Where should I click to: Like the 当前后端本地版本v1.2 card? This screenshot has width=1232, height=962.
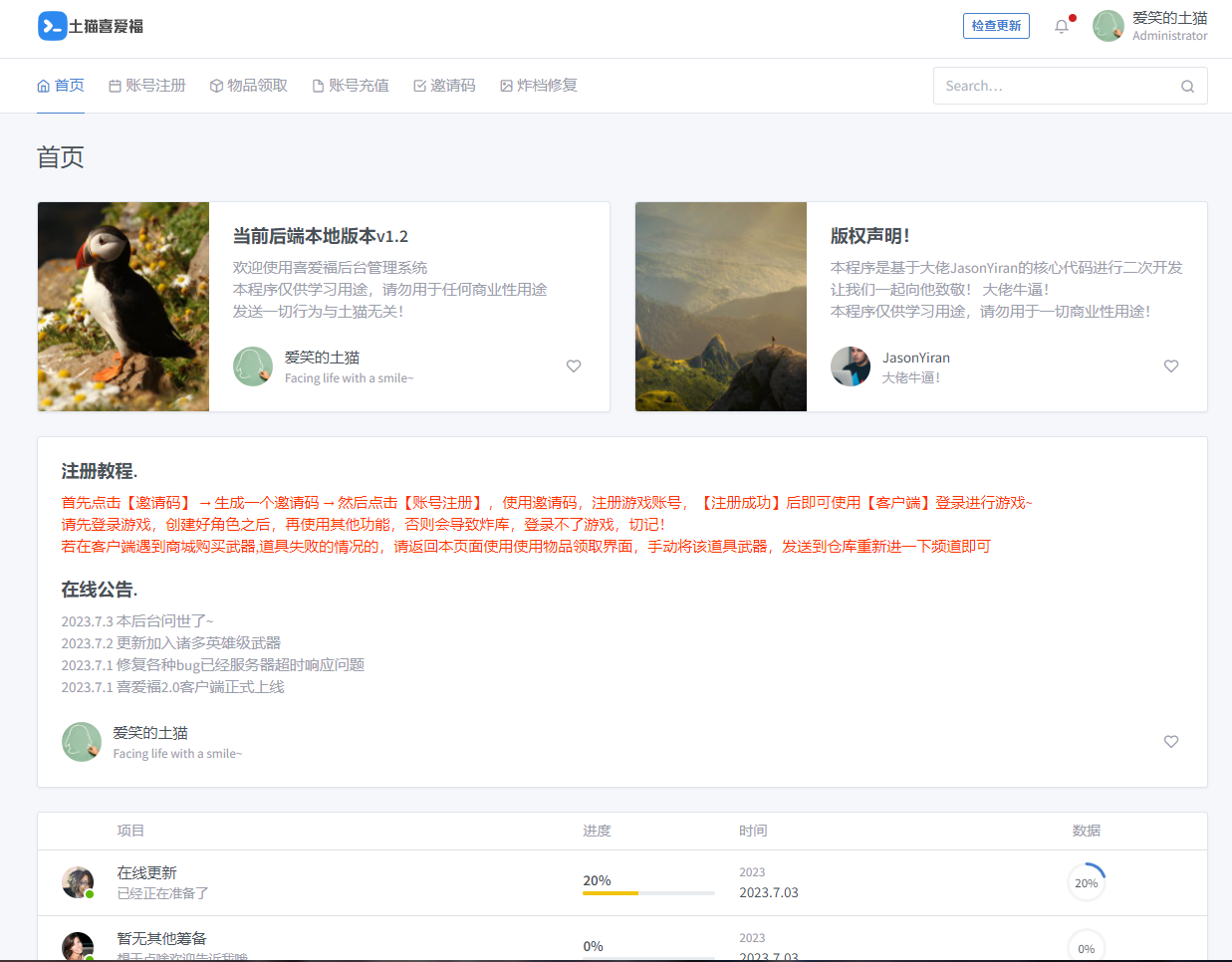[574, 366]
